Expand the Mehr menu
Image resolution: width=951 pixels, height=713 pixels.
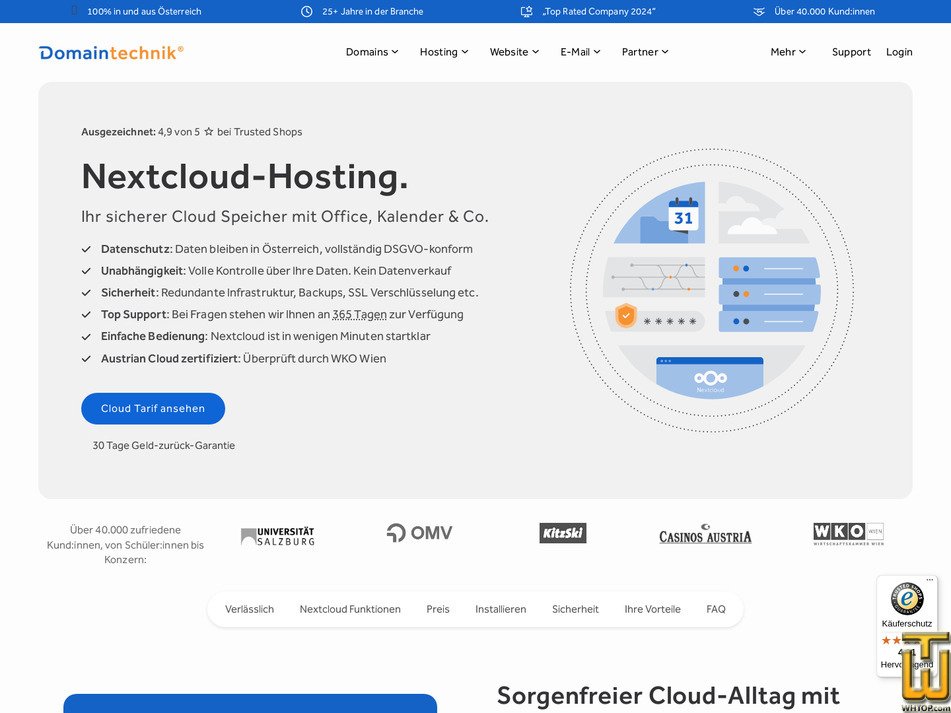(x=788, y=52)
